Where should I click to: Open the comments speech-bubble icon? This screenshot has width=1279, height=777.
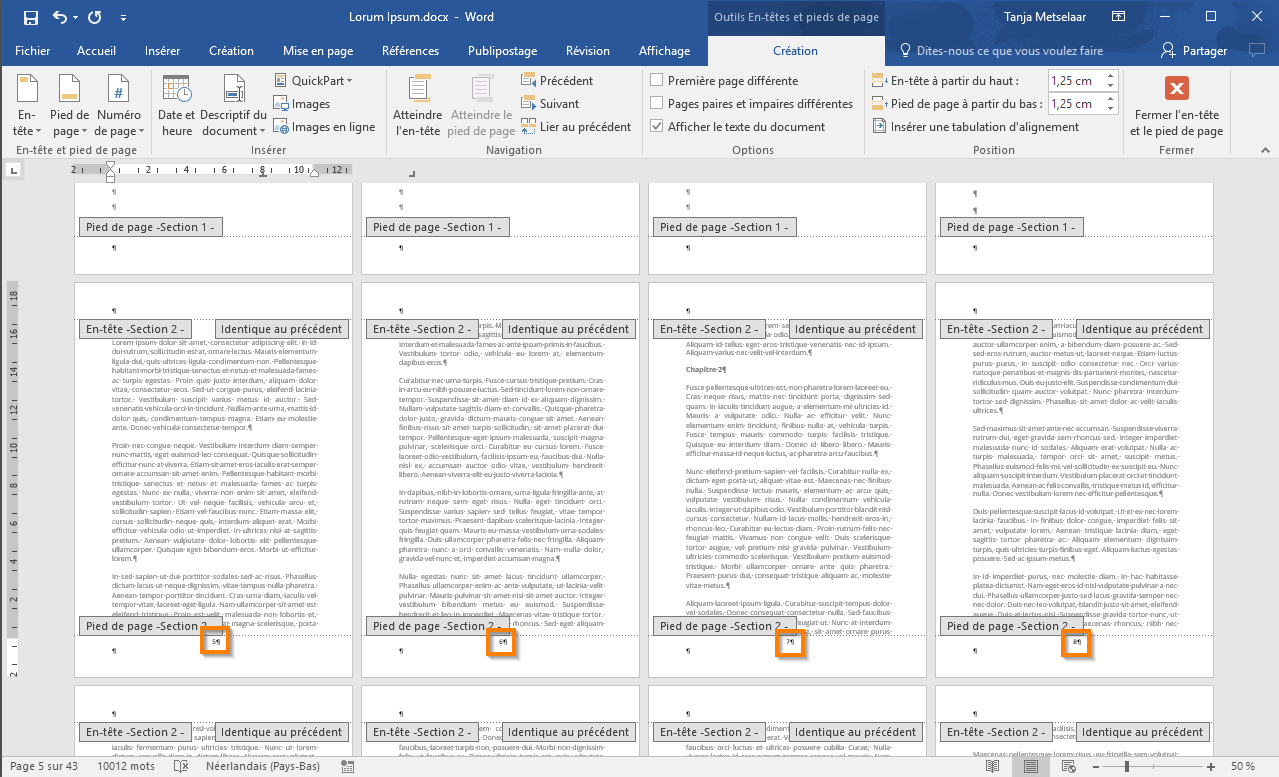pos(1259,51)
